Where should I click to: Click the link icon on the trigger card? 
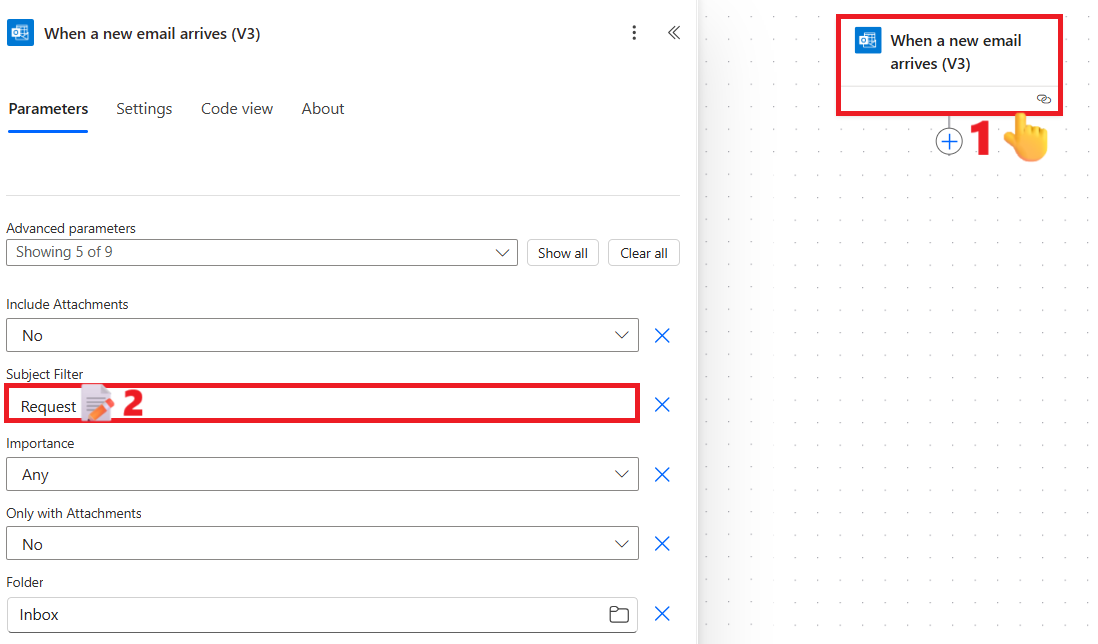pos(1043,99)
